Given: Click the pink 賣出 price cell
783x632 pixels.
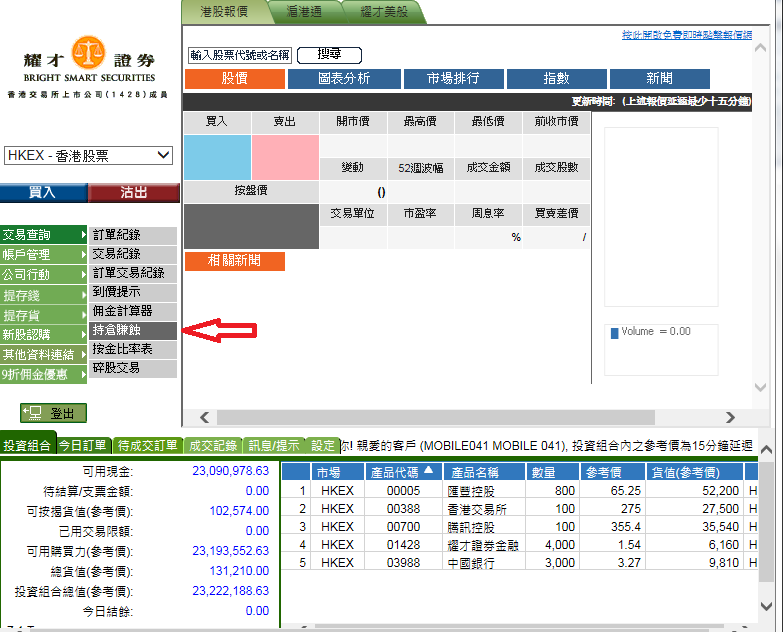Looking at the screenshot, I should 285,157.
